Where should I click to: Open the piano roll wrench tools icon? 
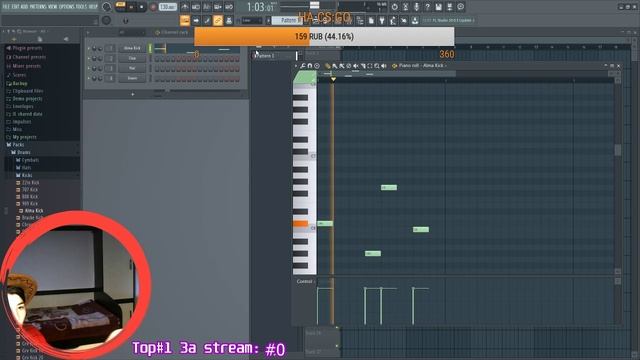point(303,66)
